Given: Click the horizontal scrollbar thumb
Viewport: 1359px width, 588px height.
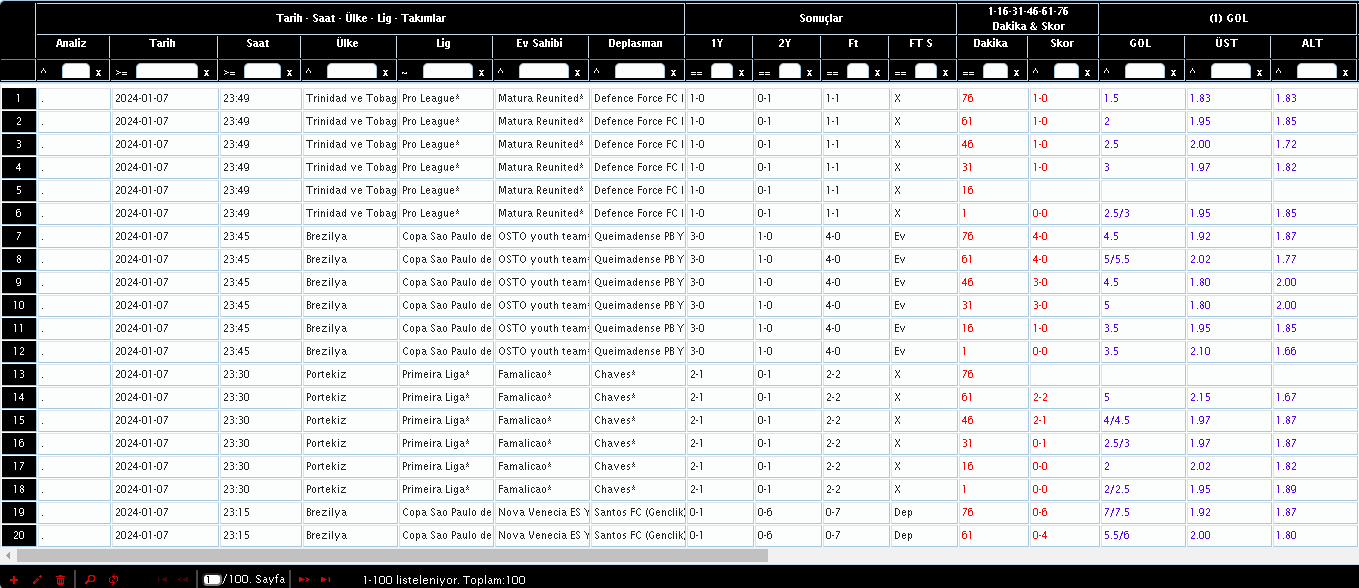Looking at the screenshot, I should (392, 555).
